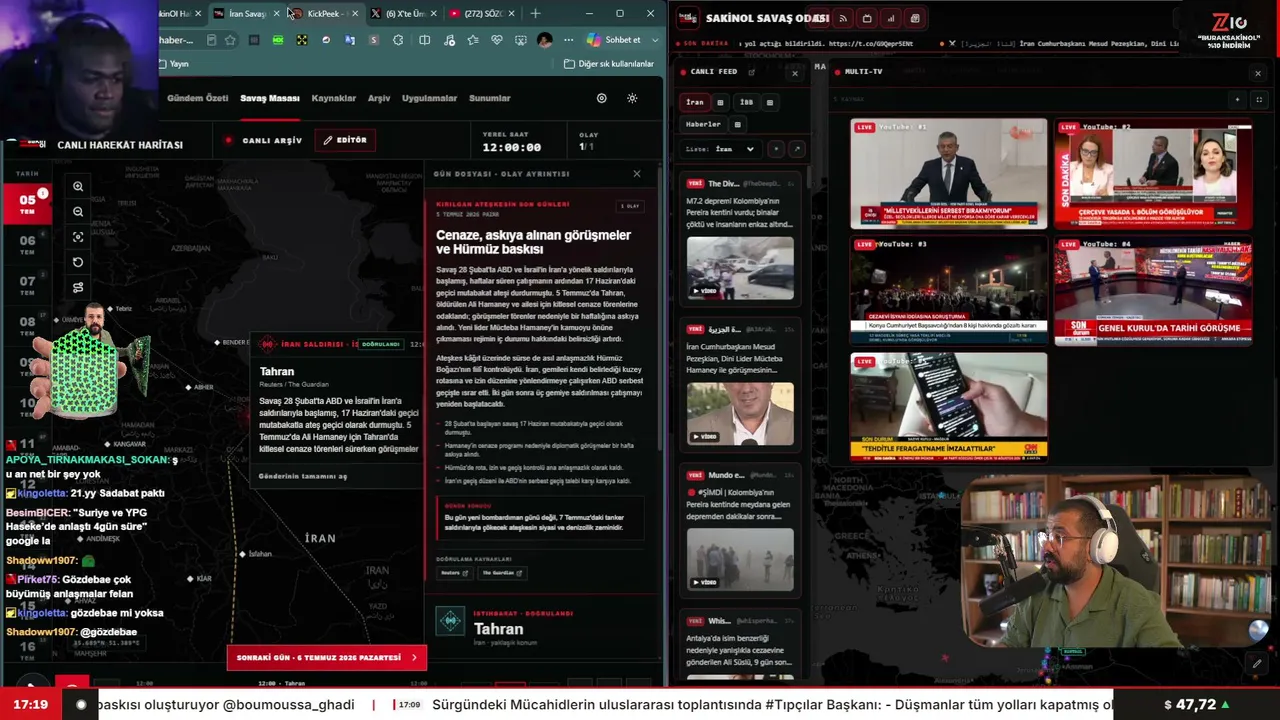
Task: Open the browser favorites list icon
Action: point(472,40)
